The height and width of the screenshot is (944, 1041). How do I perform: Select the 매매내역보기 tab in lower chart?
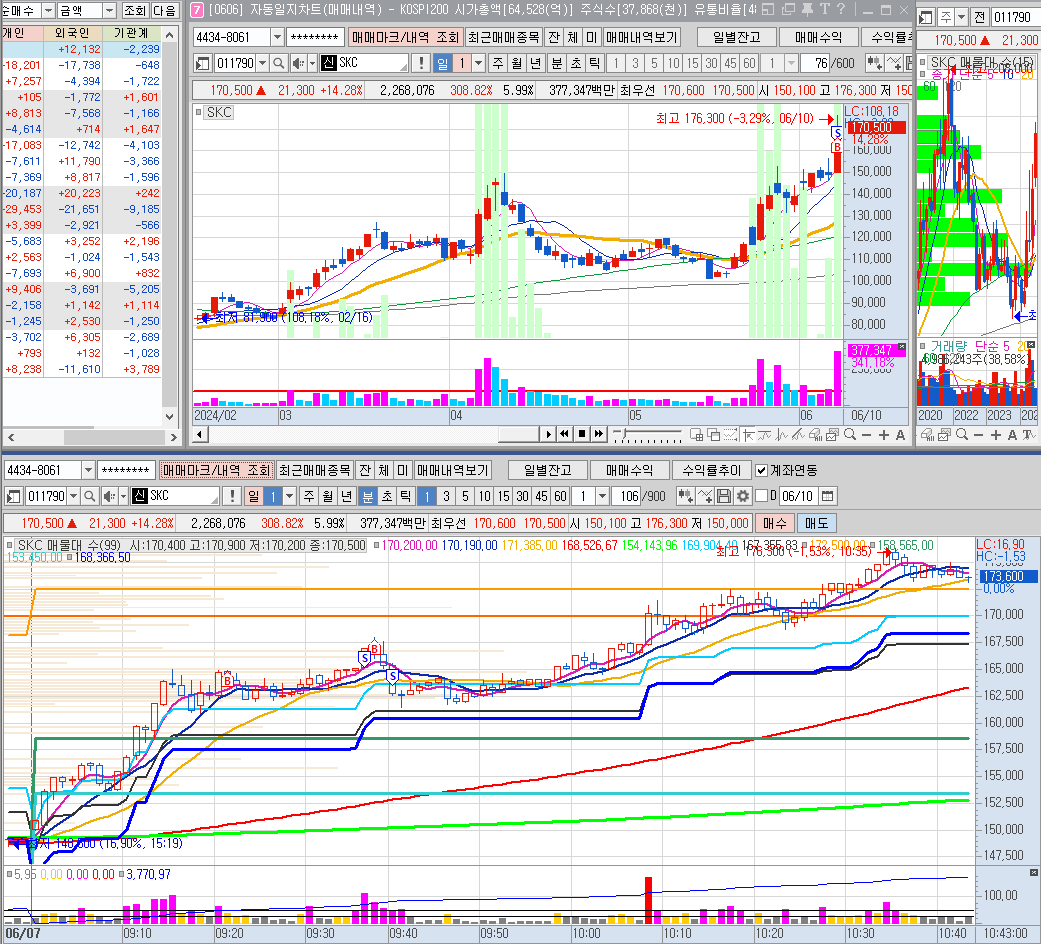(x=452, y=471)
